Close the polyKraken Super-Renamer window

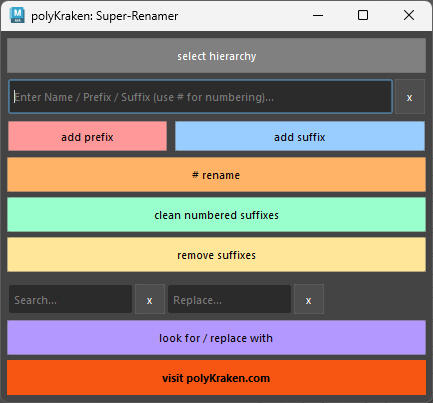tap(409, 15)
